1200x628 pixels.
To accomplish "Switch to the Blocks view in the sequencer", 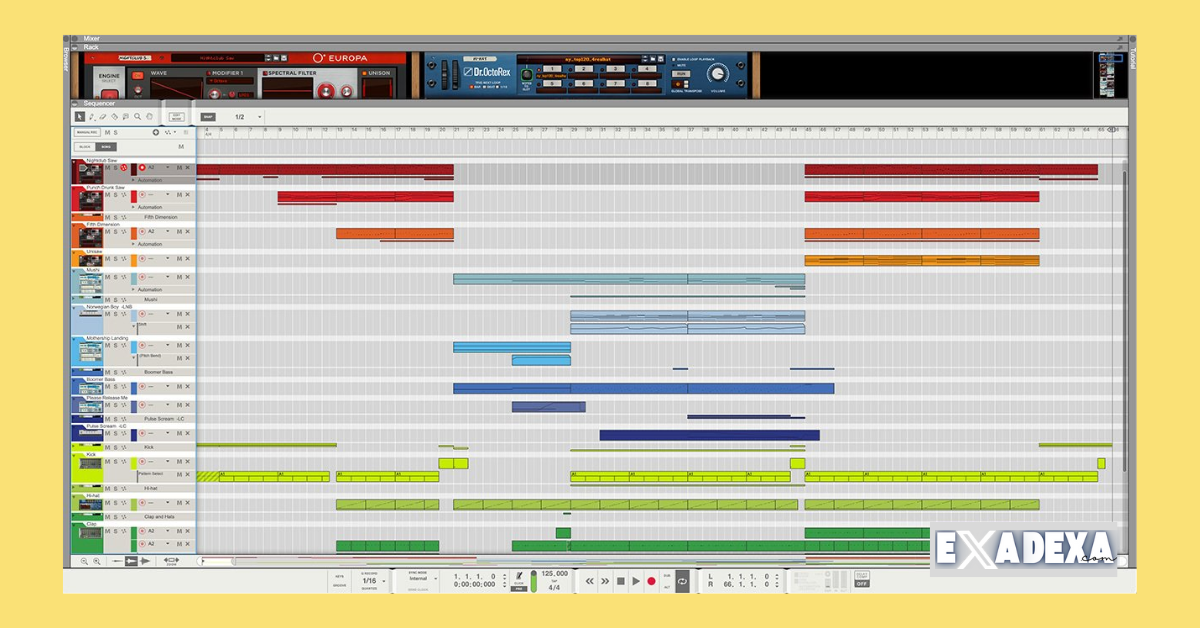I will pos(84,147).
